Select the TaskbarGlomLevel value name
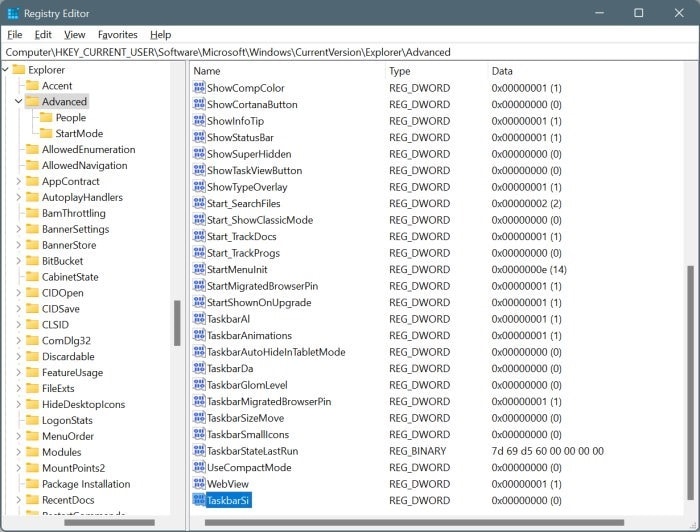Image resolution: width=700 pixels, height=532 pixels. 247,385
